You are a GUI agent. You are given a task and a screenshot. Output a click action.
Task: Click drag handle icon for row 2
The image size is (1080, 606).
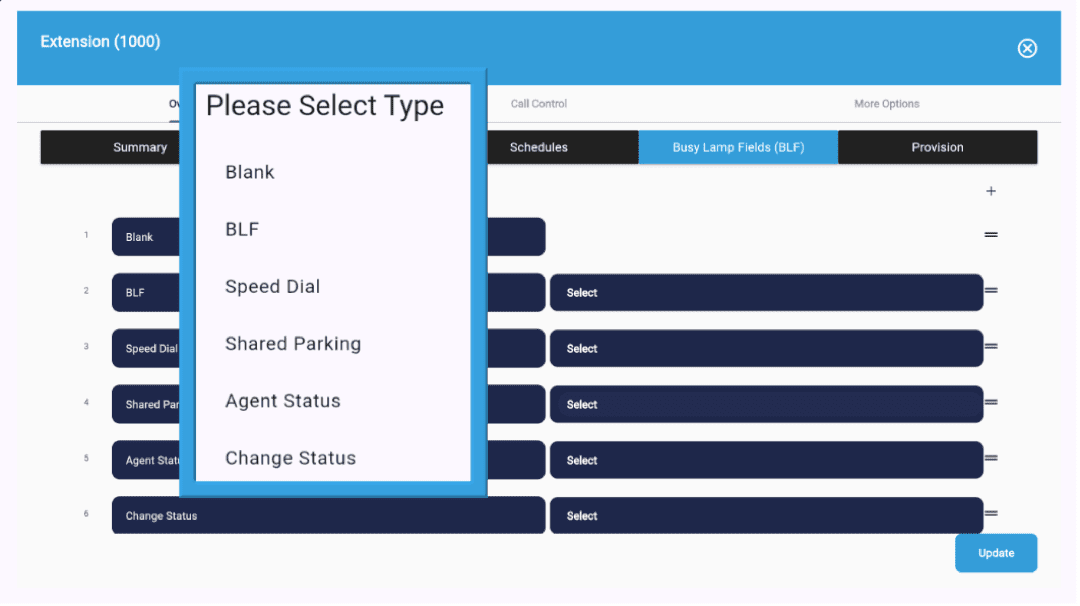(x=991, y=290)
